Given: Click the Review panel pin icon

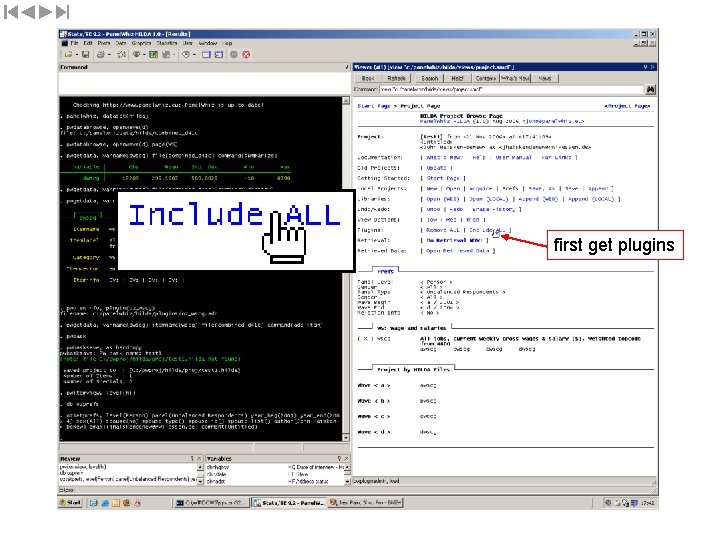Looking at the screenshot, I should 192,458.
